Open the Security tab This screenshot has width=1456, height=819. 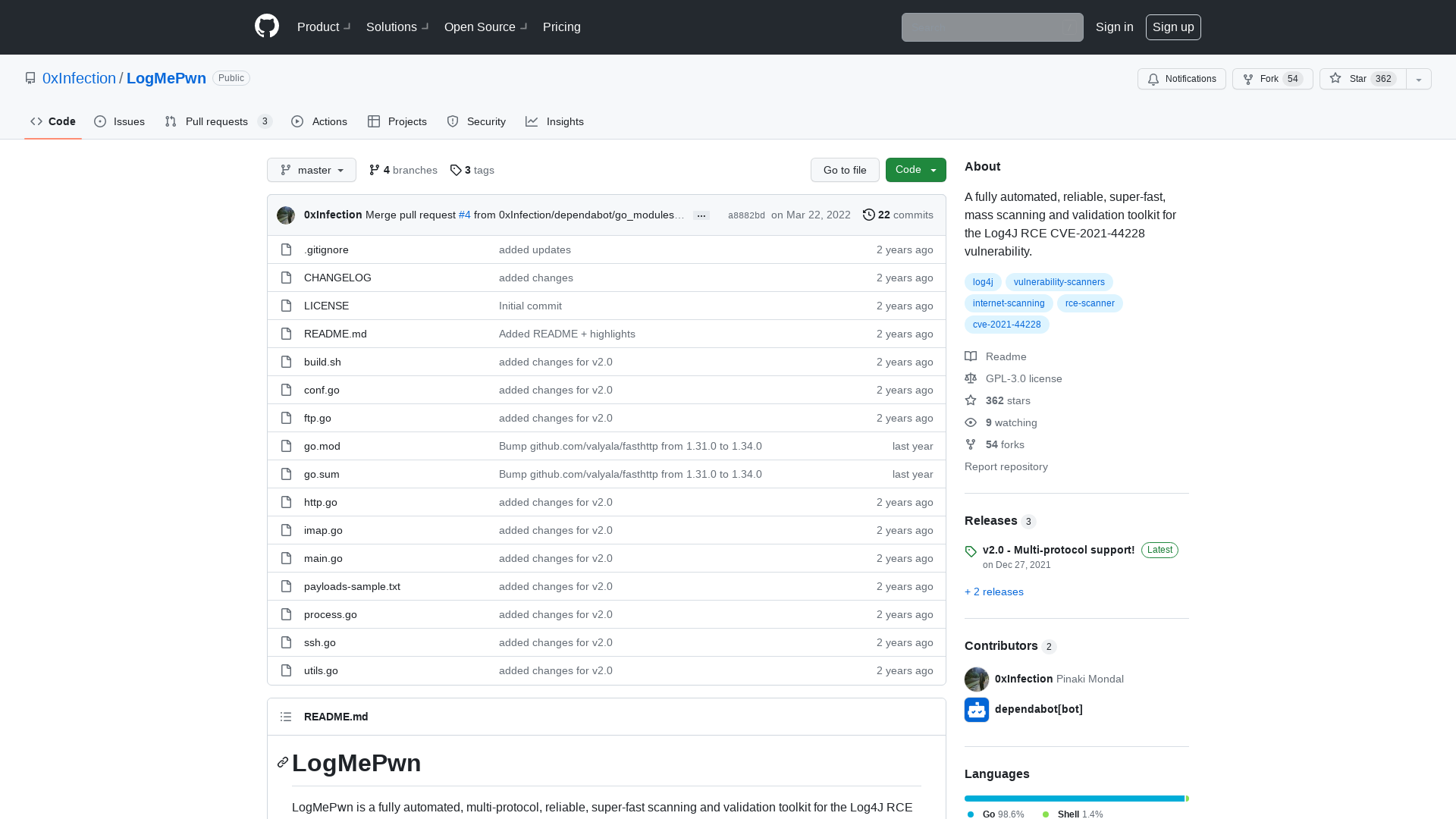click(476, 121)
